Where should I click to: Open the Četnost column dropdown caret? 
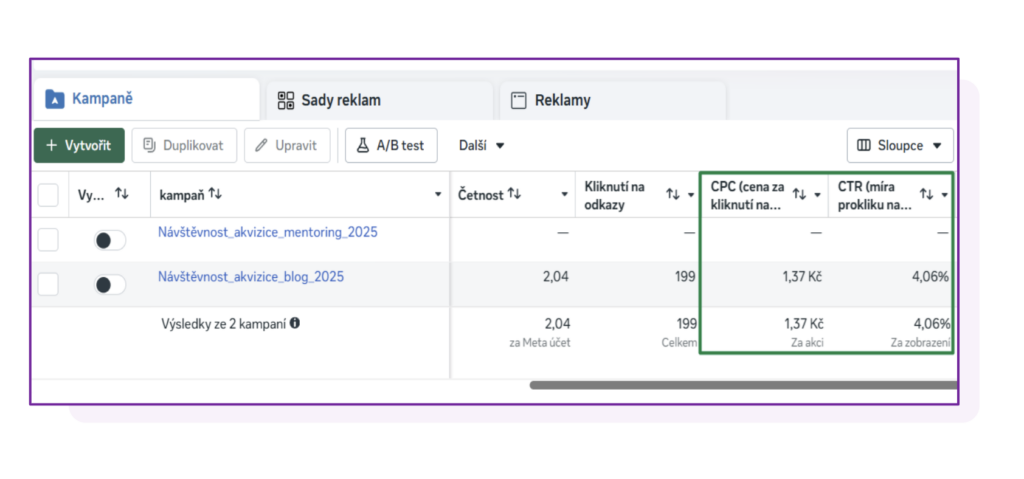[x=564, y=195]
